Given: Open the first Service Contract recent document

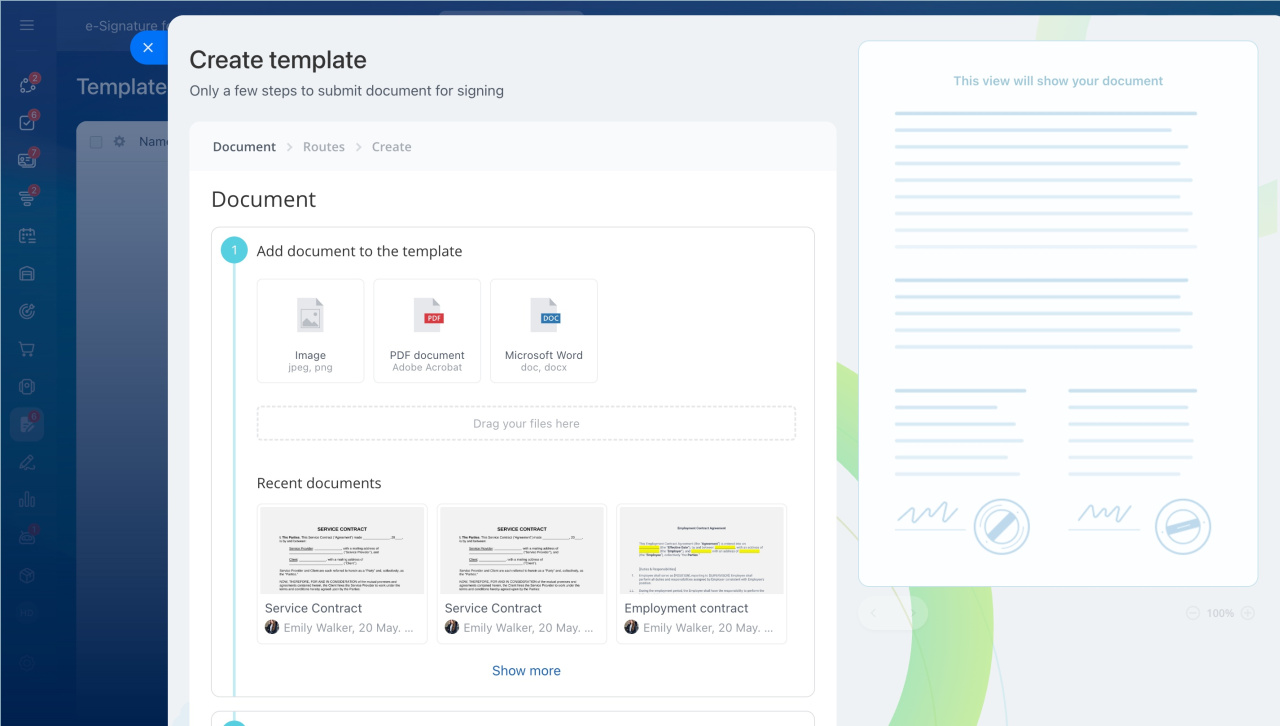Looking at the screenshot, I should coord(342,574).
